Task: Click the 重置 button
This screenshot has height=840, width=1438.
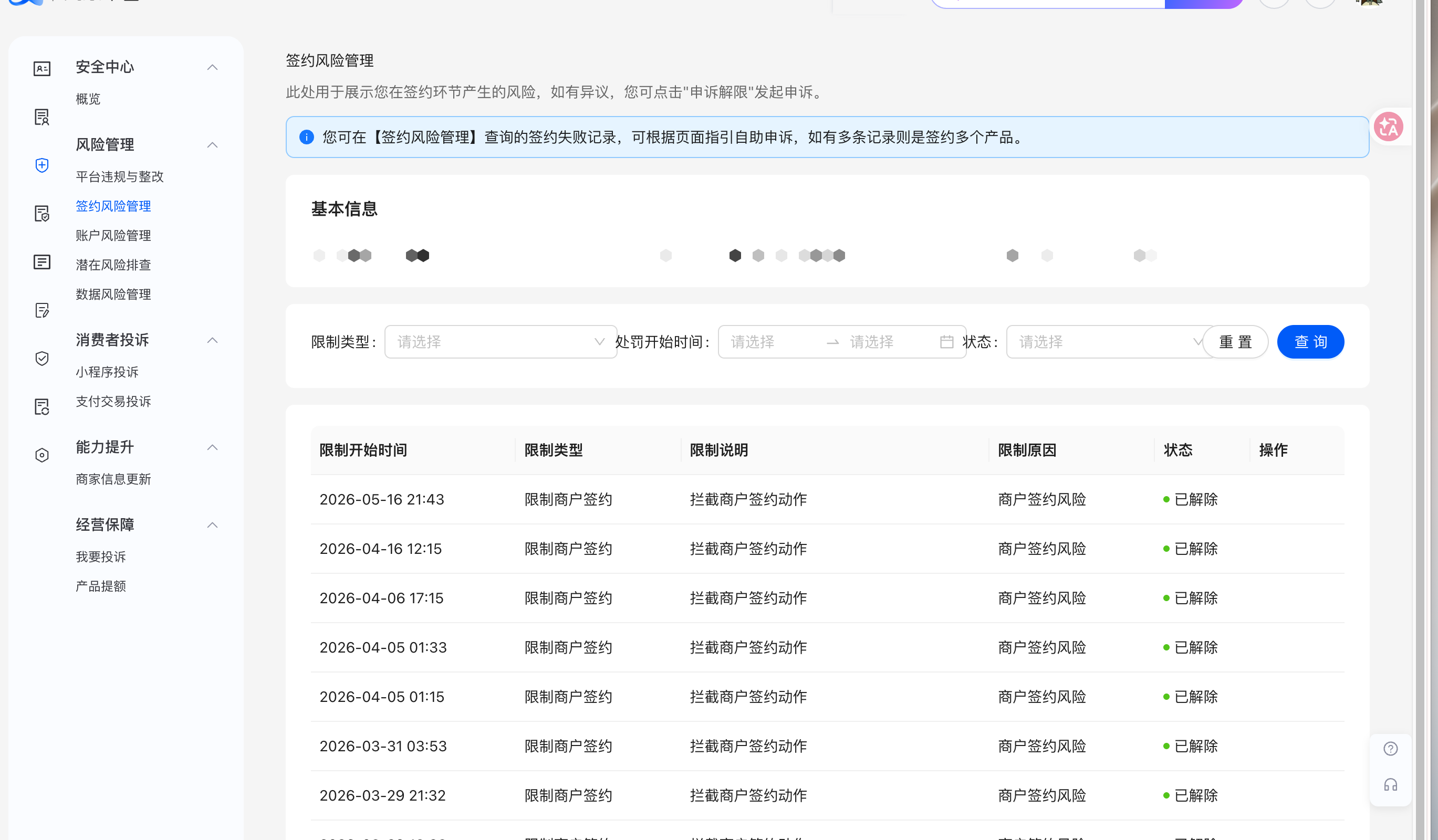Action: pos(1235,342)
